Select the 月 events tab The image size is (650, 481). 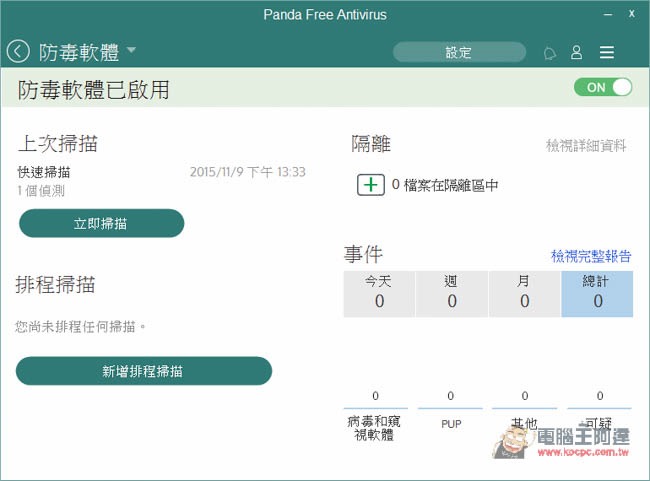[524, 294]
